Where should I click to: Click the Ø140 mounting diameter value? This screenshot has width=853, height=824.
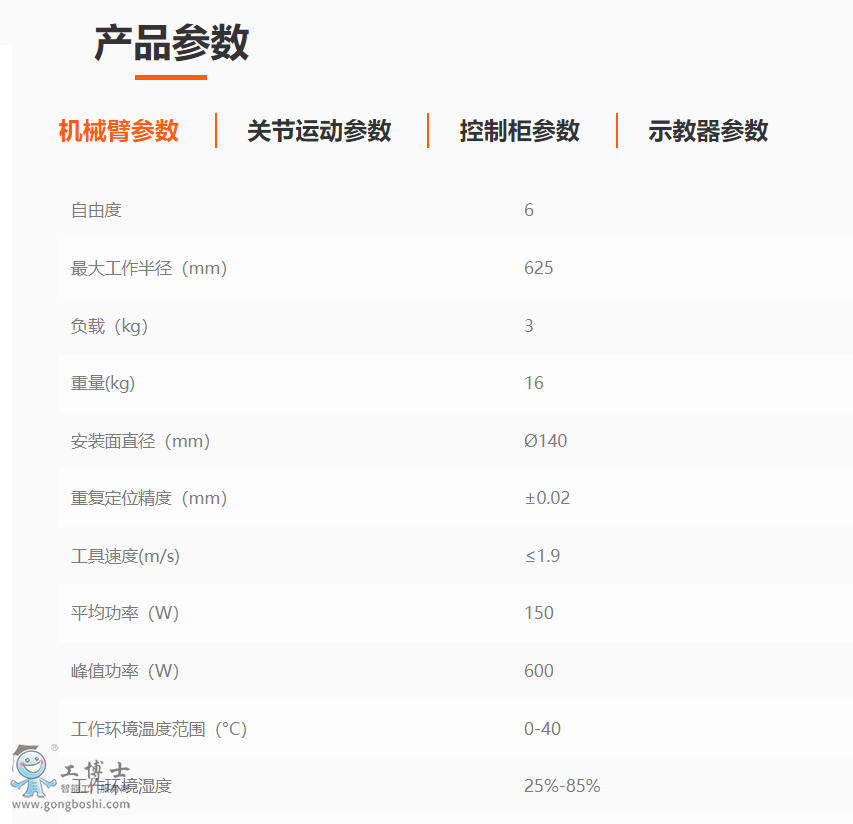coord(545,441)
